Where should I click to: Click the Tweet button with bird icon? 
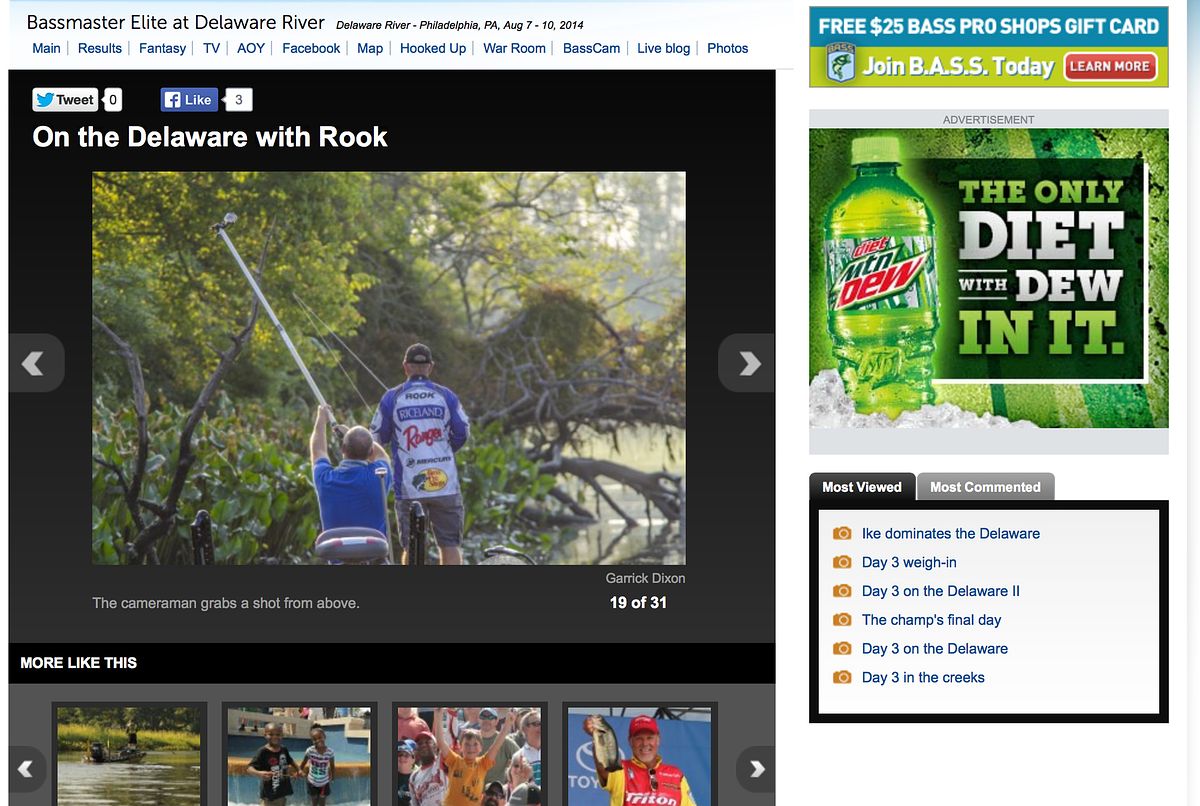pyautogui.click(x=65, y=99)
